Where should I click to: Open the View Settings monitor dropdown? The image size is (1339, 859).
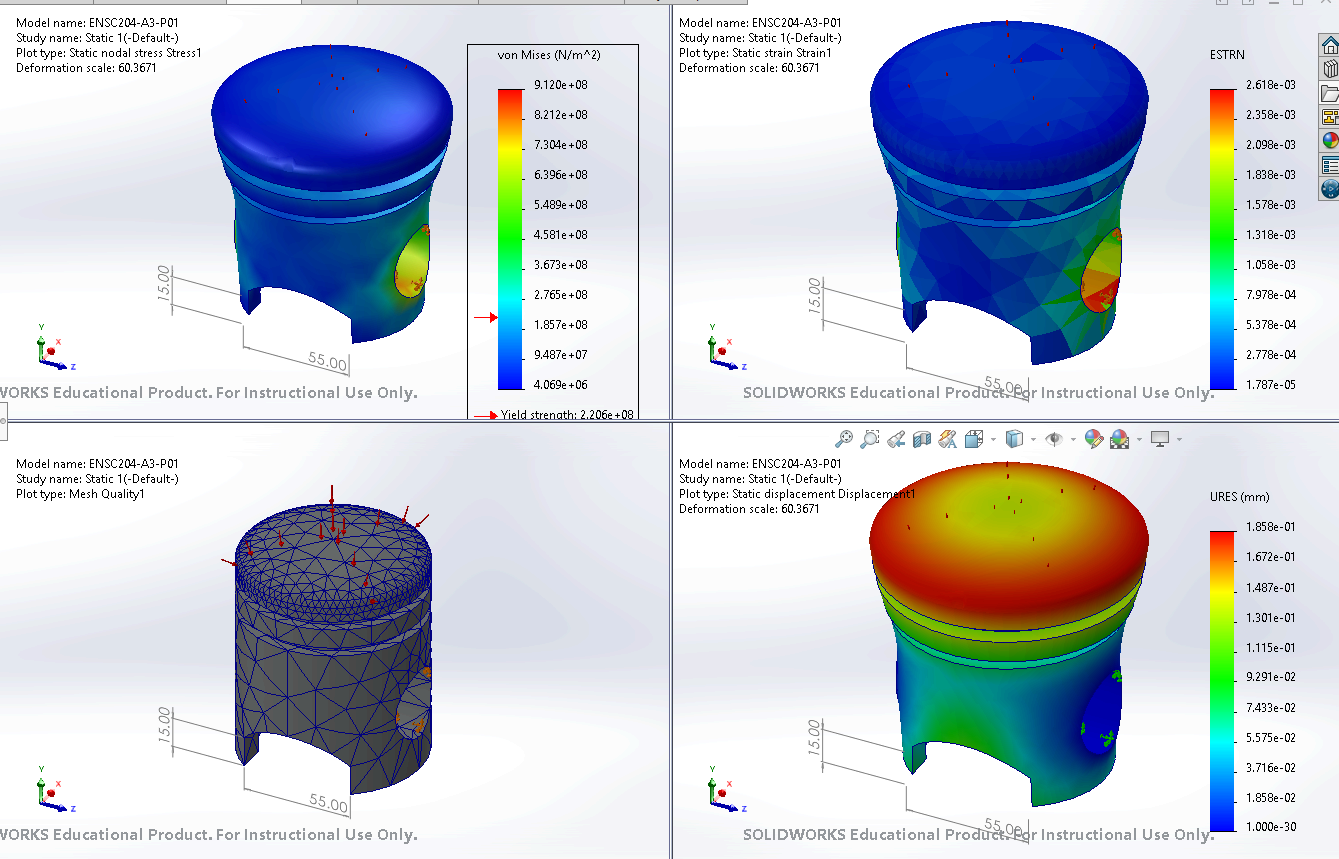point(1166,439)
